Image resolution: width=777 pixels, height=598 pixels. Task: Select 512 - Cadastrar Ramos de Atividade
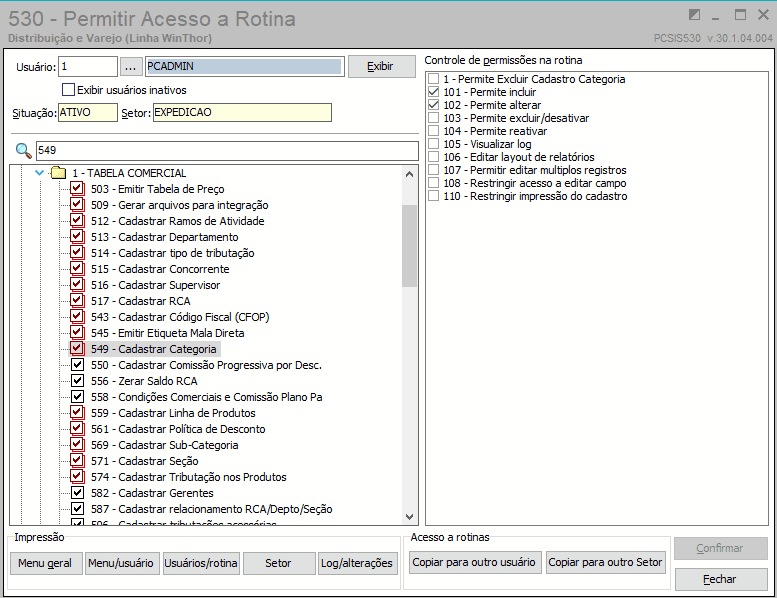[x=177, y=221]
